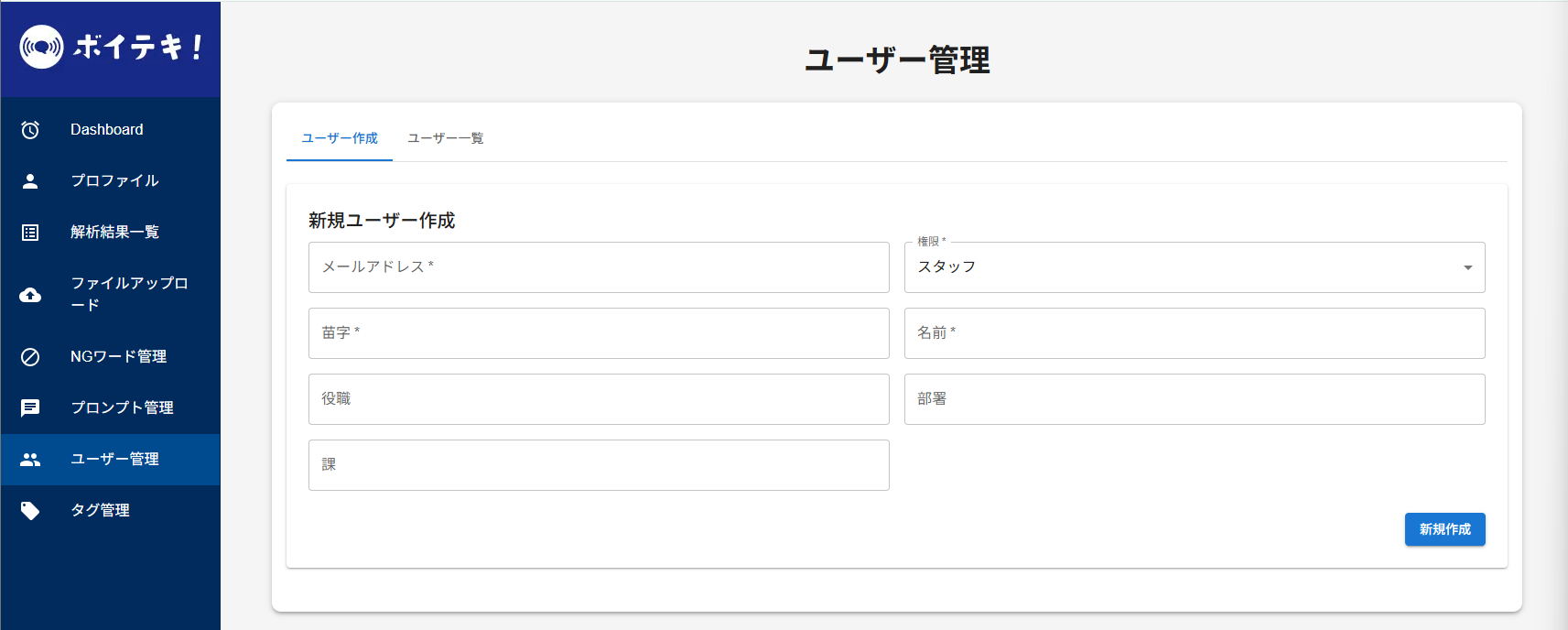
Task: Click the ユーザー管理 page heading
Action: [x=897, y=60]
